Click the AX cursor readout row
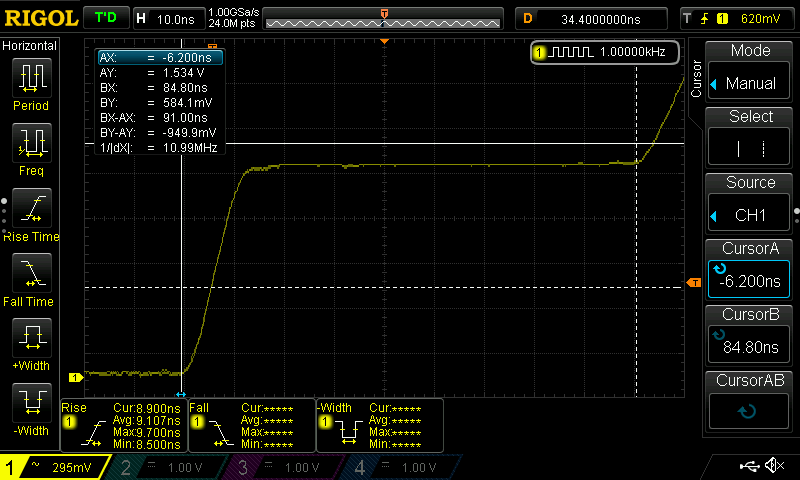The width and height of the screenshot is (800, 480). pyautogui.click(x=160, y=58)
